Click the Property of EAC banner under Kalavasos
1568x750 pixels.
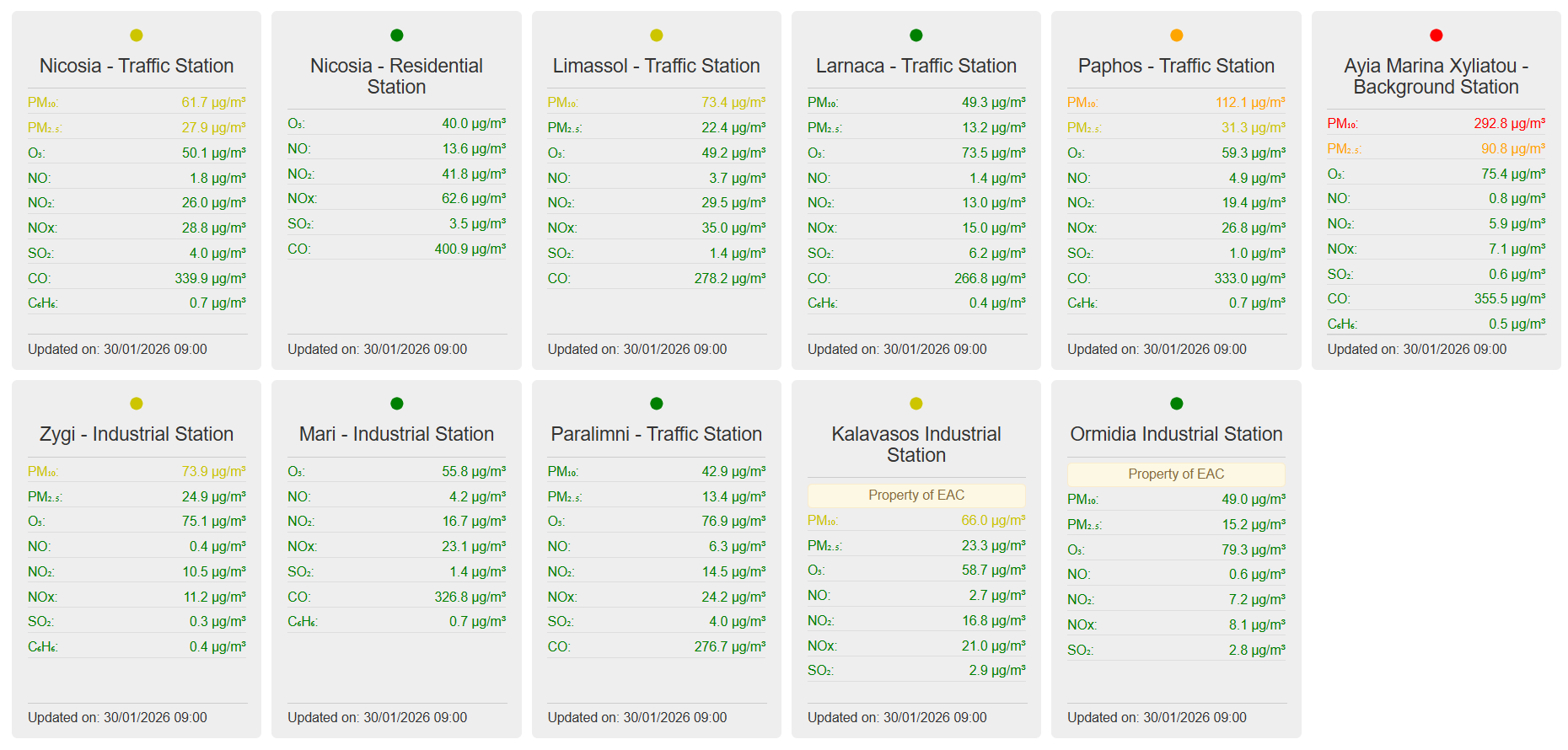(916, 496)
